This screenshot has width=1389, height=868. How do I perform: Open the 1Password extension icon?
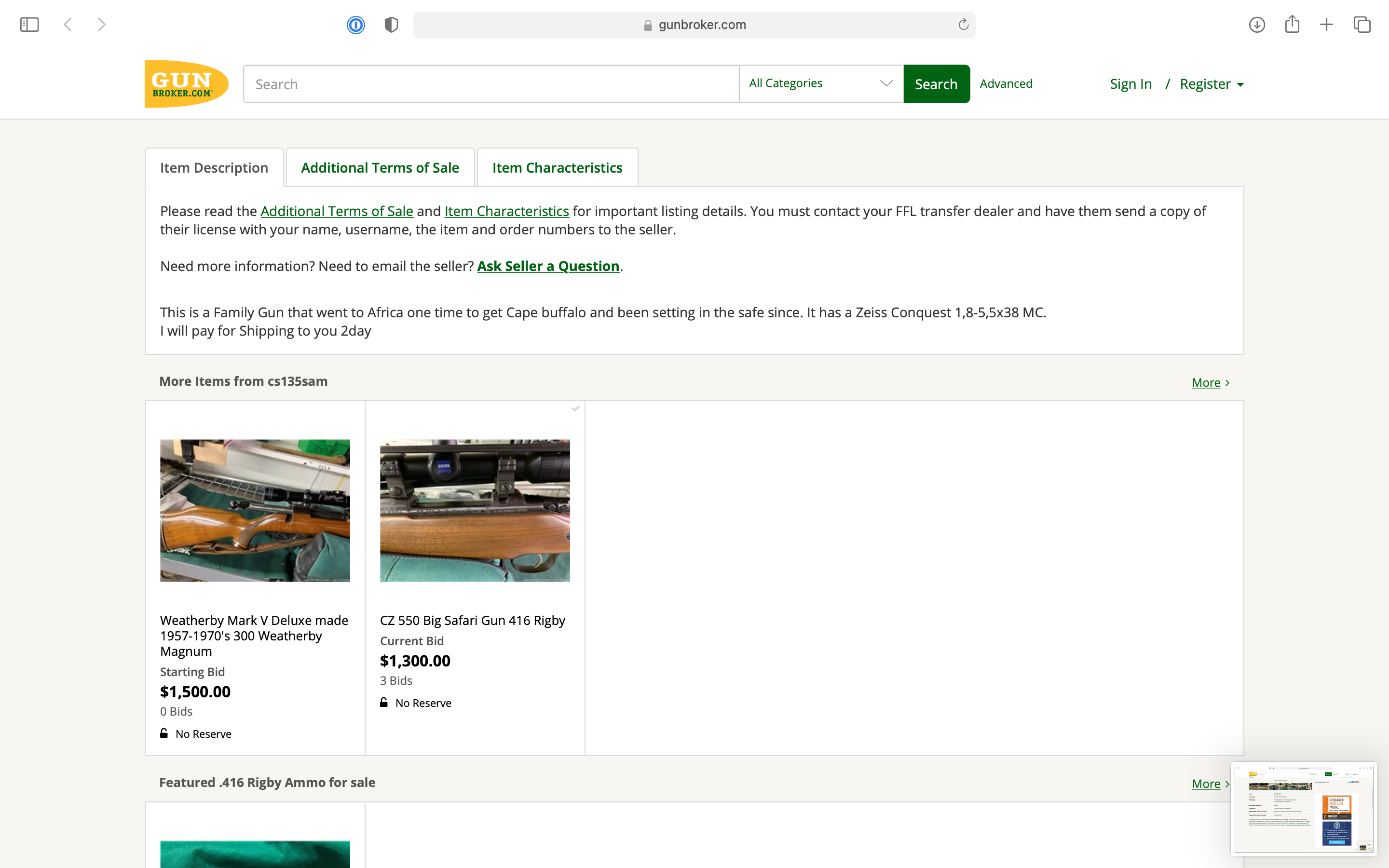tap(356, 25)
